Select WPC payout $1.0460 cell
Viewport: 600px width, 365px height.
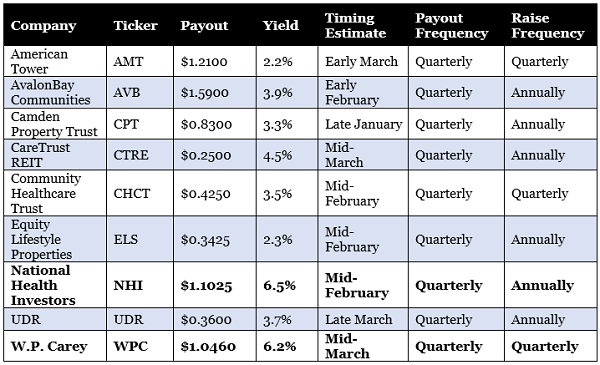pos(215,346)
